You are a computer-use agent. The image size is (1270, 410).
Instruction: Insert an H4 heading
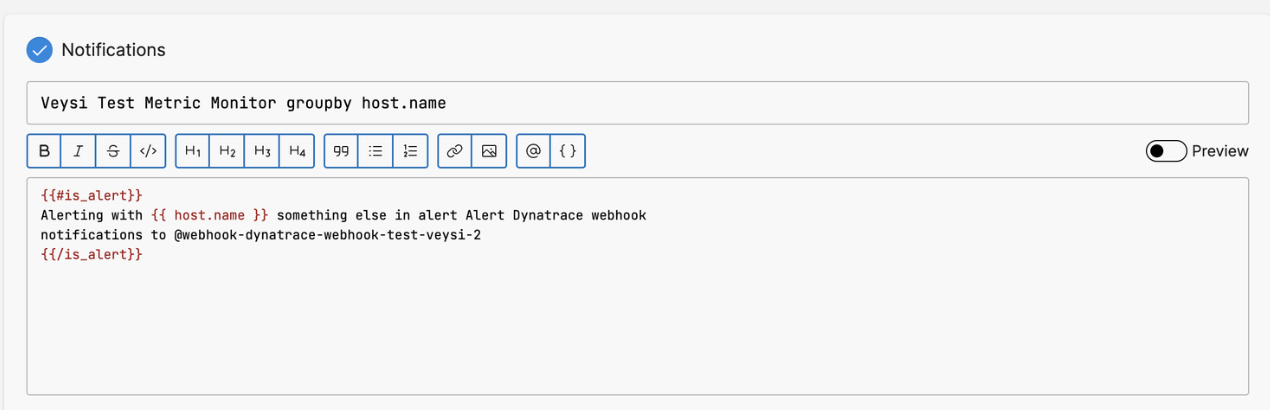point(297,151)
